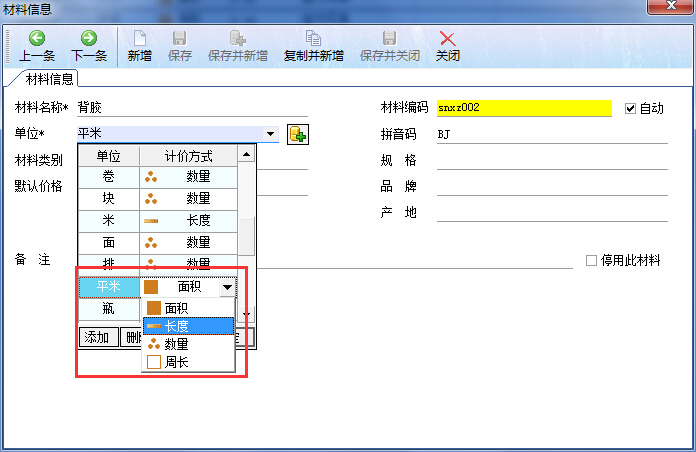Screen dimensions: 696x452
Task: Enable the 停用此材料 checkbox
Action: tap(592, 260)
